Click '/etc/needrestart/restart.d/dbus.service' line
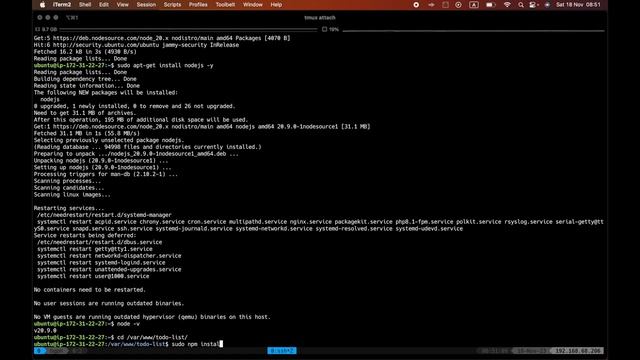Image resolution: width=640 pixels, height=360 pixels. point(100,242)
